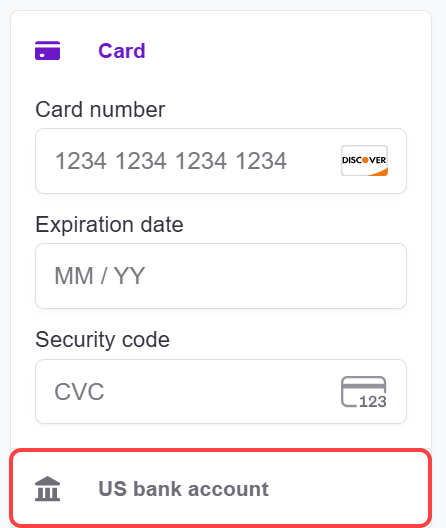Focus the Card number input field

pos(221,161)
